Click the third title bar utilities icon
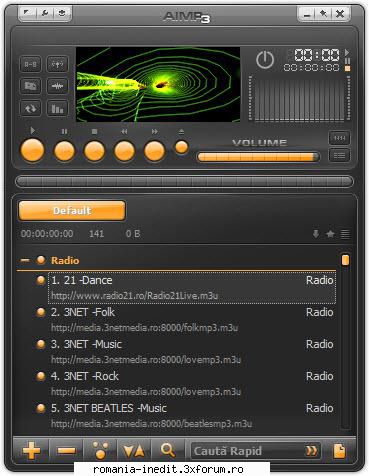 [62, 13]
